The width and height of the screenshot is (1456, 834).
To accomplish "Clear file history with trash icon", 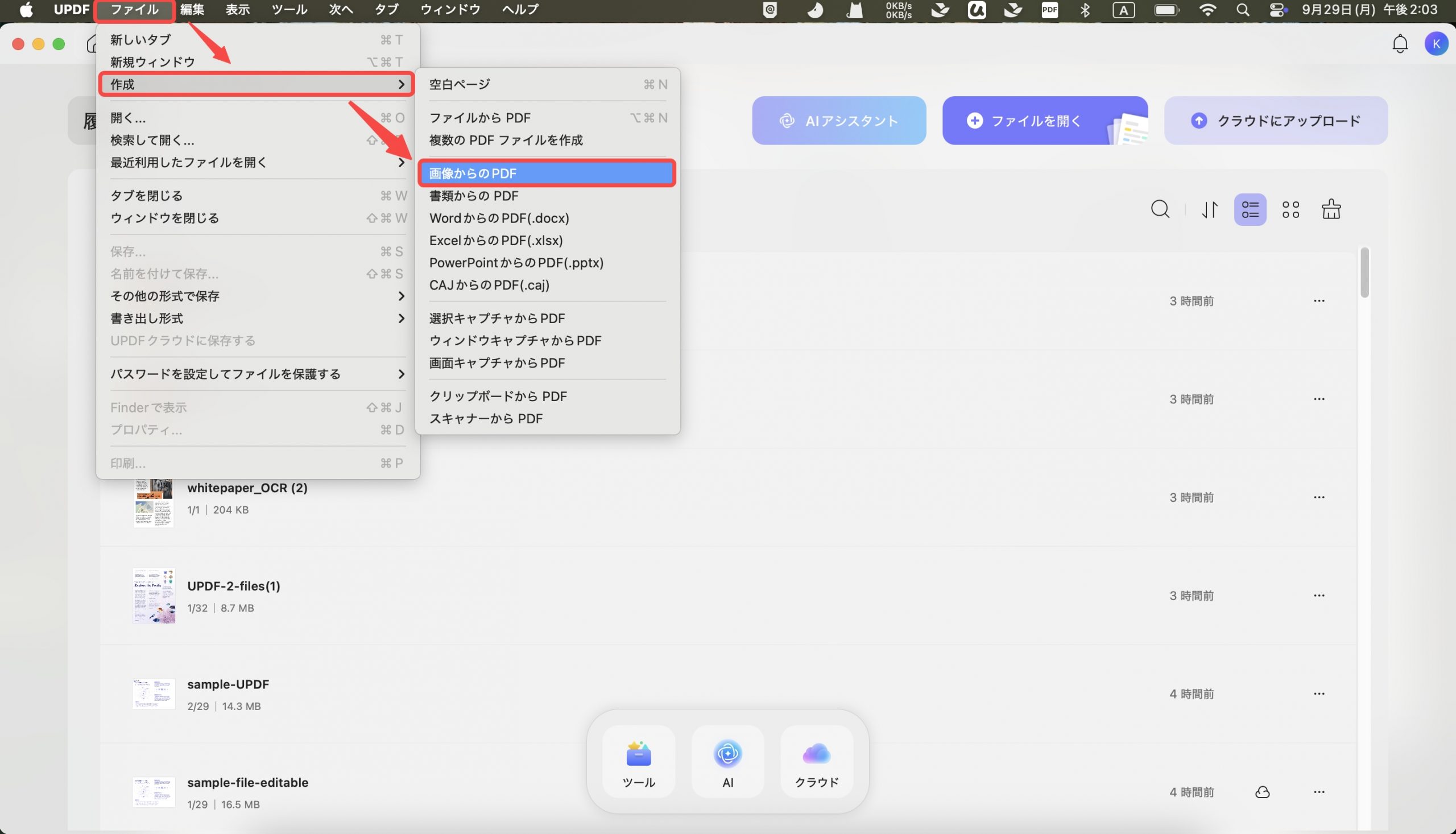I will [x=1331, y=209].
